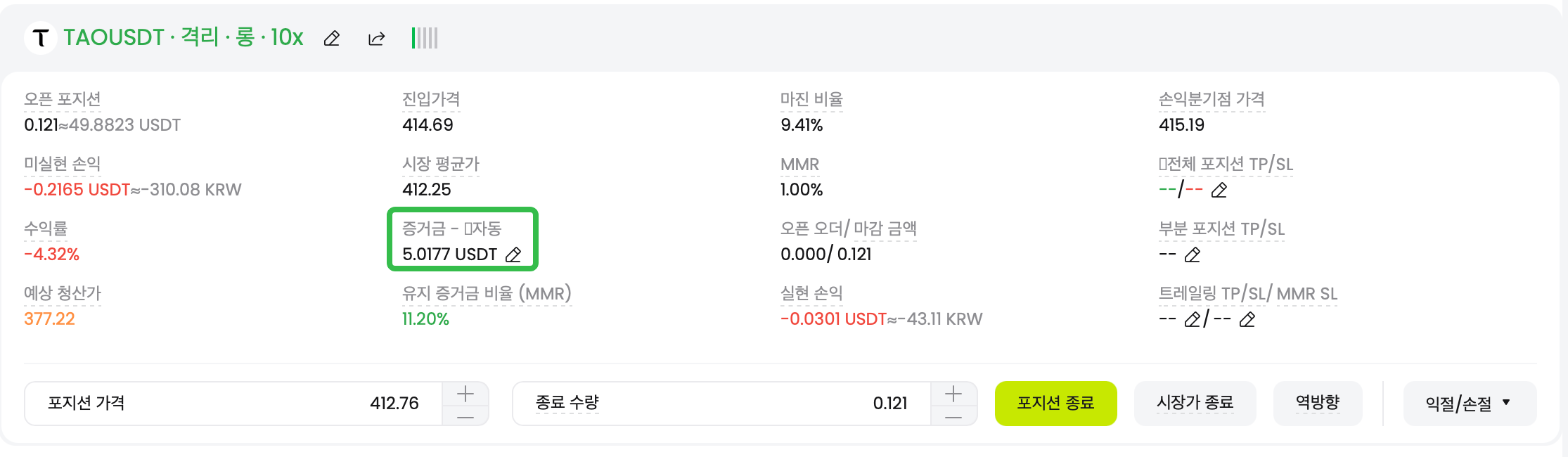Edit the MMR SL with its pencil icon
Screen dimensions: 1568x457
click(1246, 321)
